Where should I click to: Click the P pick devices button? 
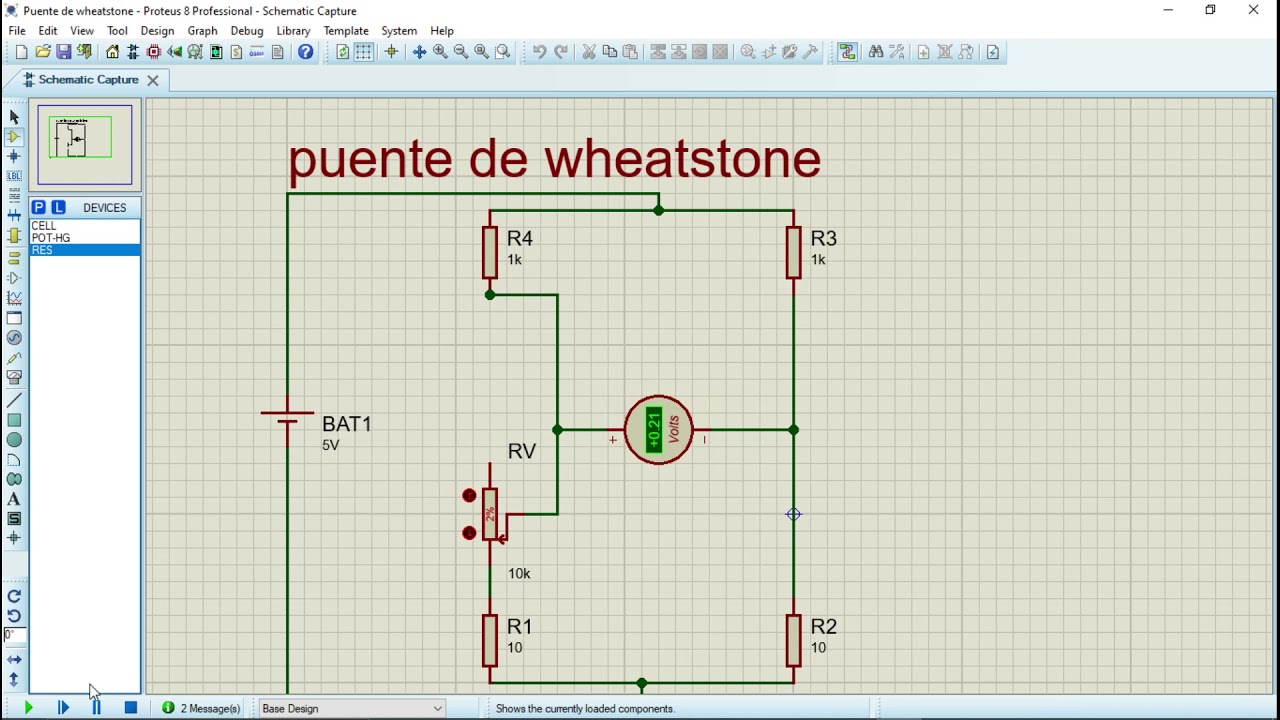pos(38,207)
